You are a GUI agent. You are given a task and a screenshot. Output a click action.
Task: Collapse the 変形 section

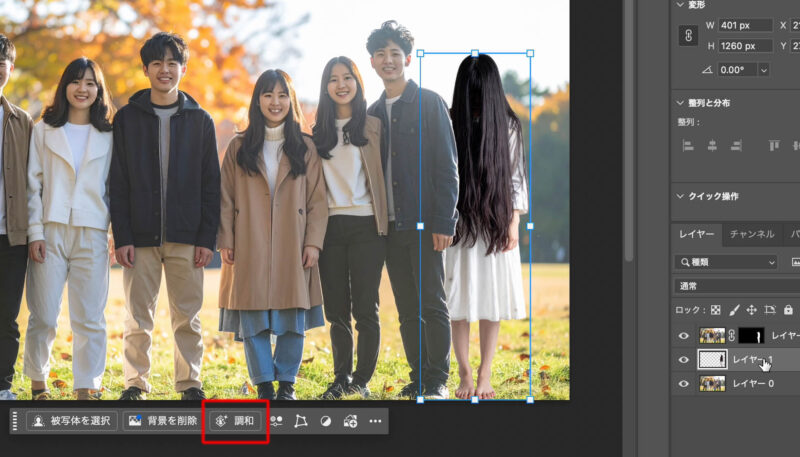[x=680, y=5]
